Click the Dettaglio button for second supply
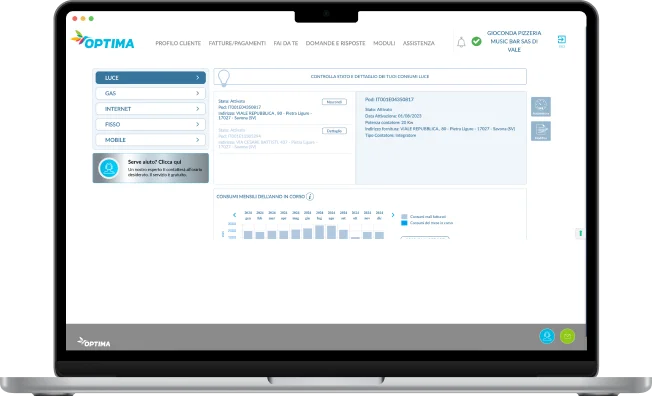Viewport: 652px width, 396px height. pos(334,131)
